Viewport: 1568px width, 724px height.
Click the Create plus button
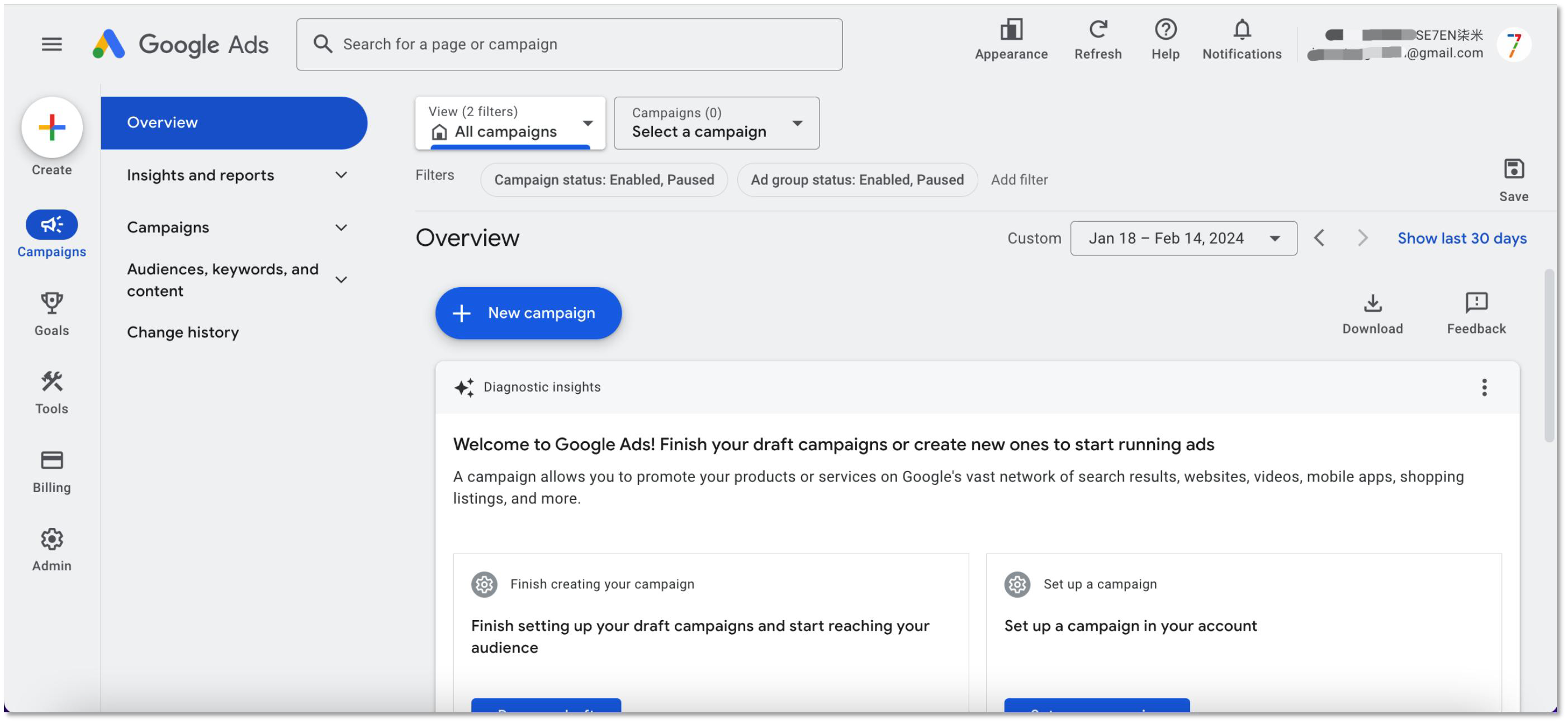point(52,128)
